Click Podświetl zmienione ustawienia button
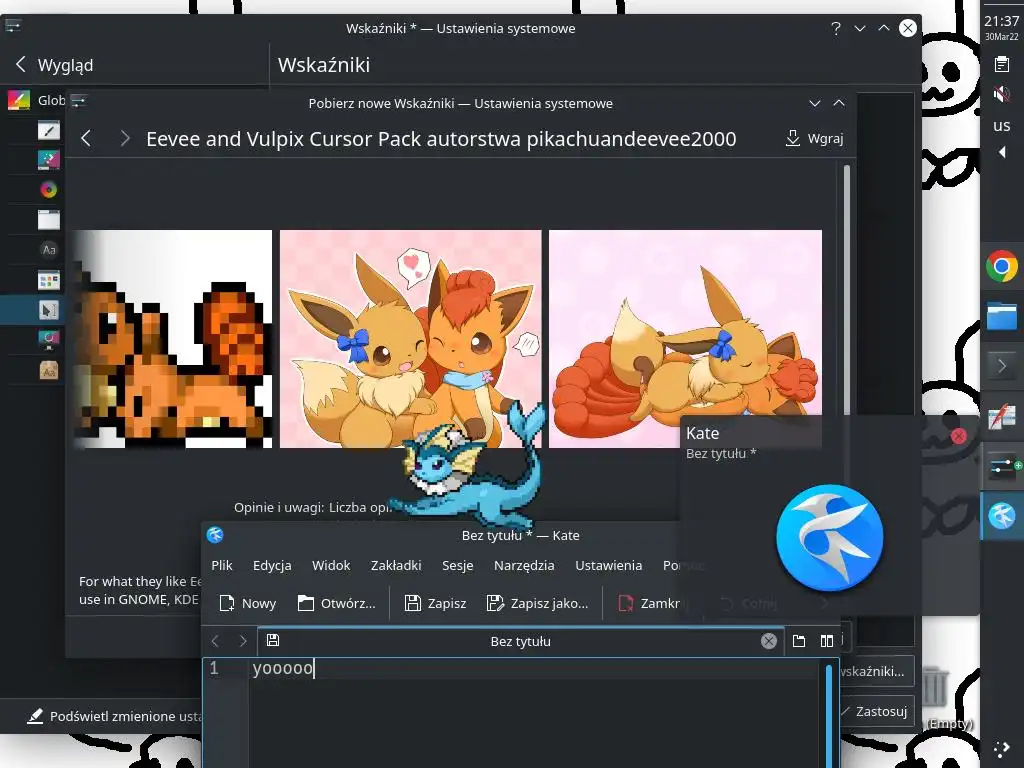The height and width of the screenshot is (768, 1024). coord(115,716)
